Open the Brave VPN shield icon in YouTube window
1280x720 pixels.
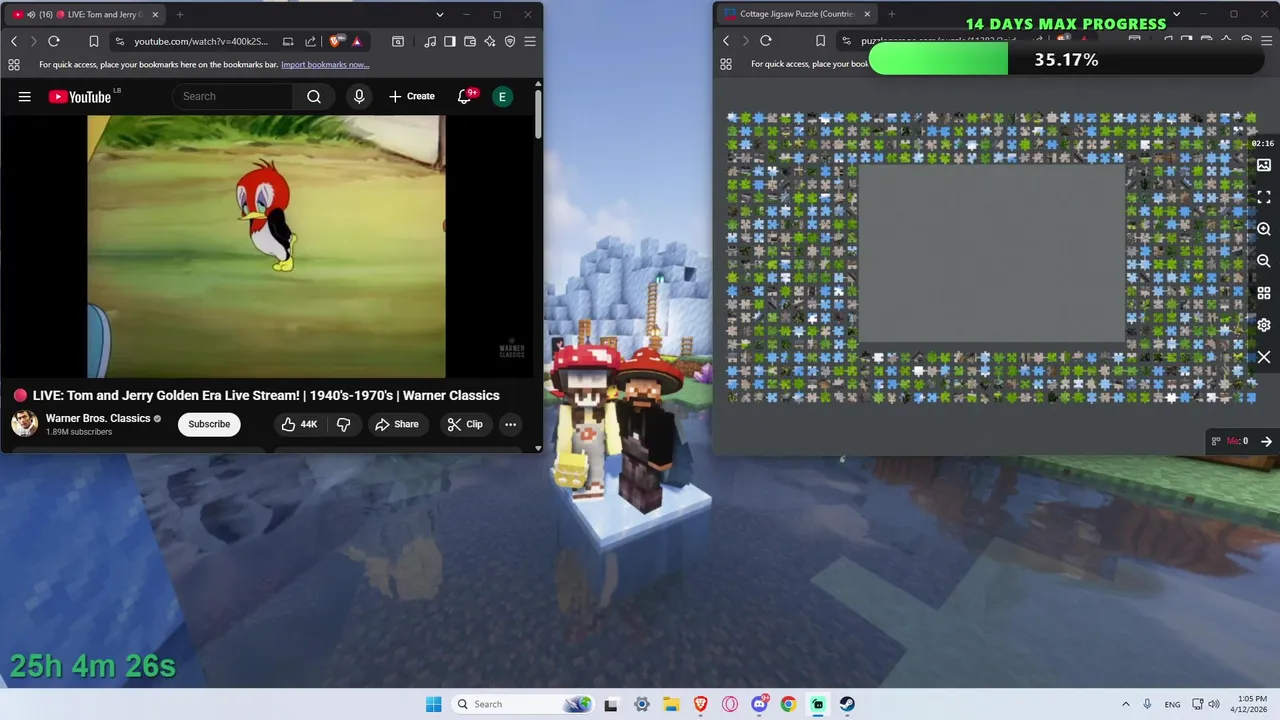510,41
